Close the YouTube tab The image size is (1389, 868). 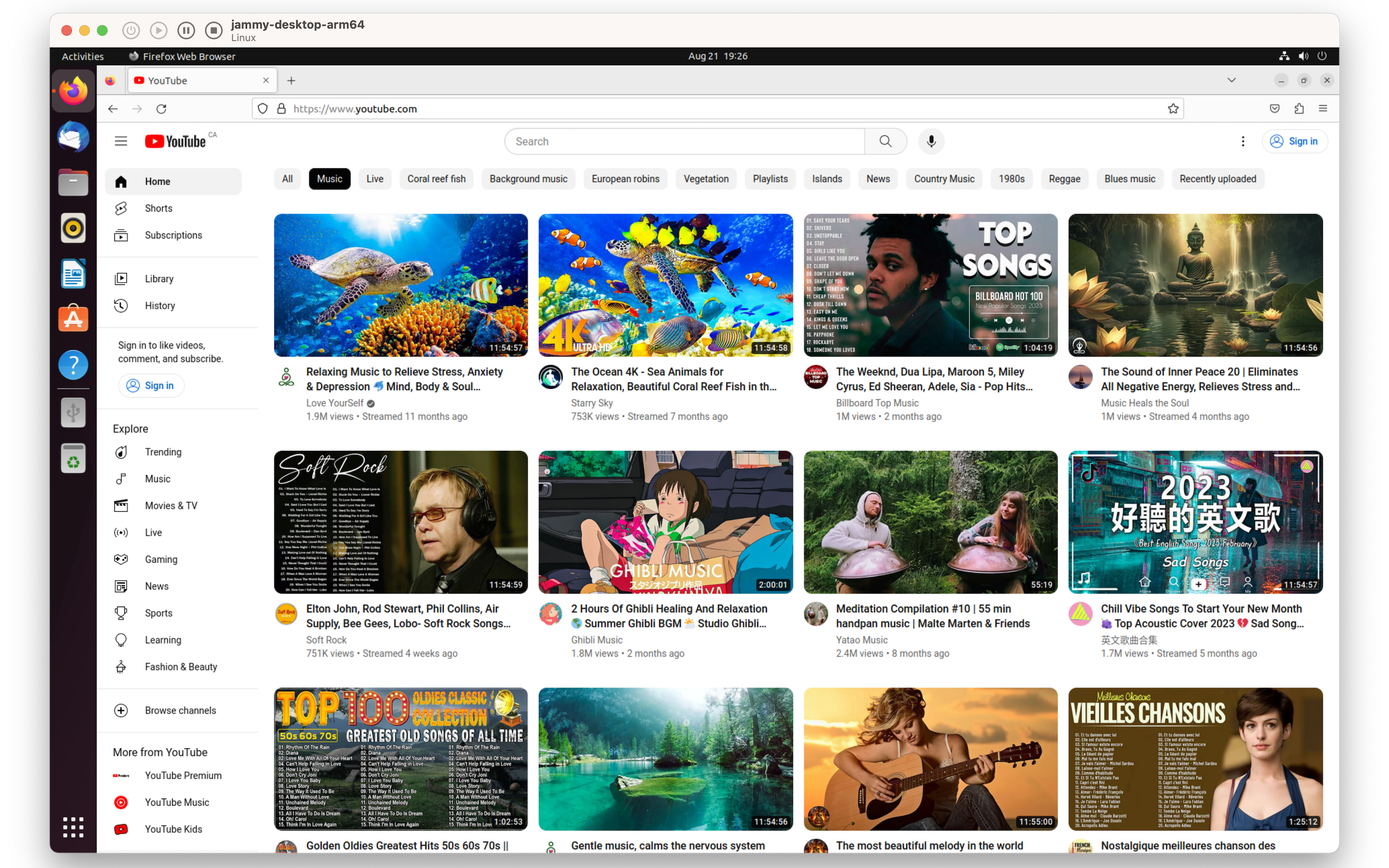(x=266, y=81)
